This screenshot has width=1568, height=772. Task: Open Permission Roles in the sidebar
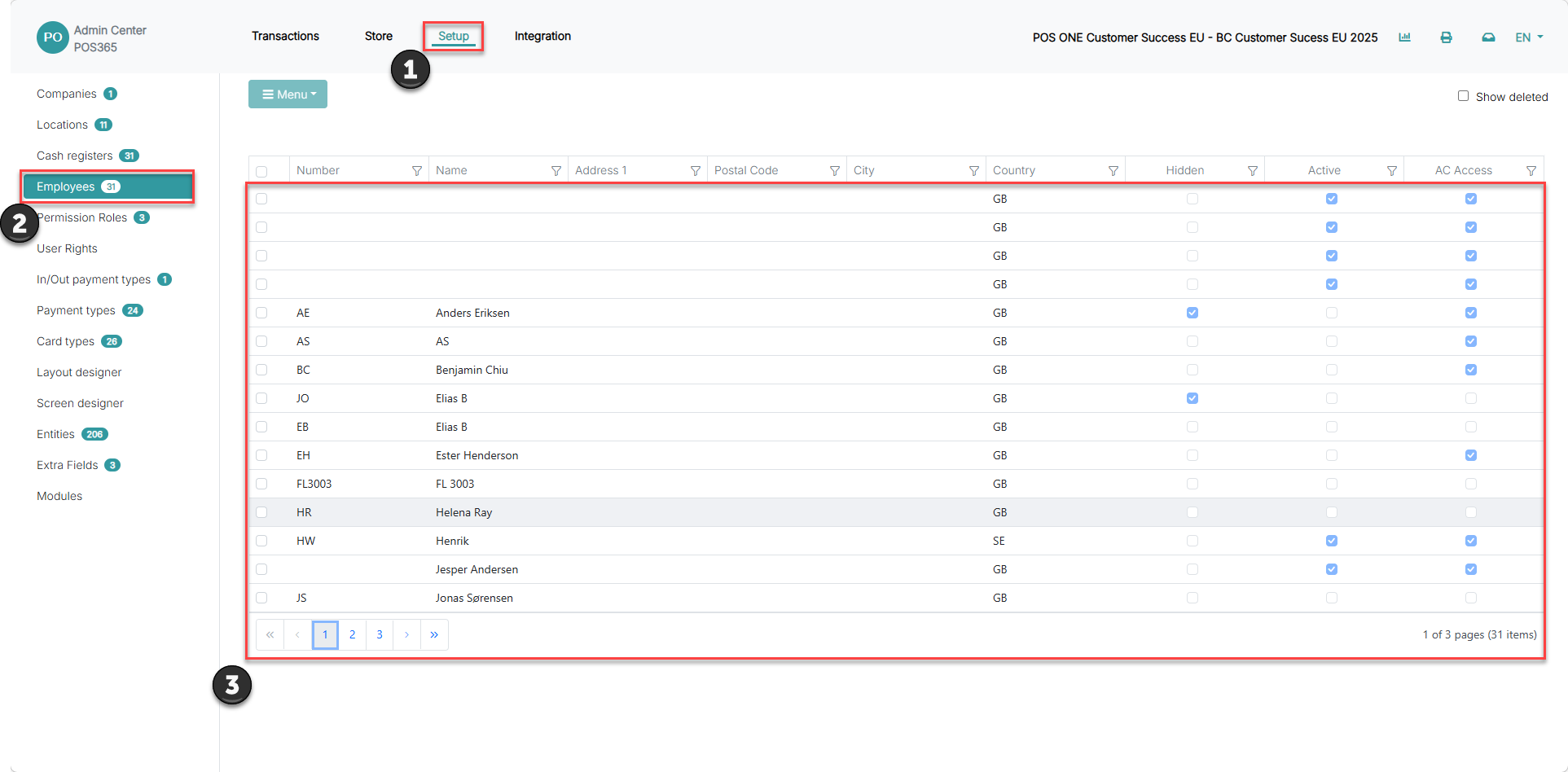82,217
